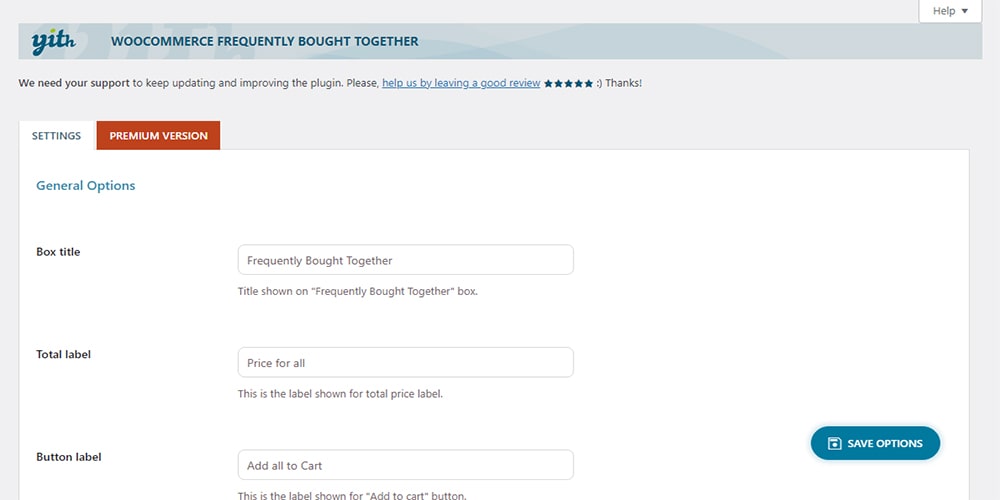This screenshot has width=1000, height=500.
Task: Click the WooCommerce Frequently Bought Together banner title
Action: (x=265, y=41)
